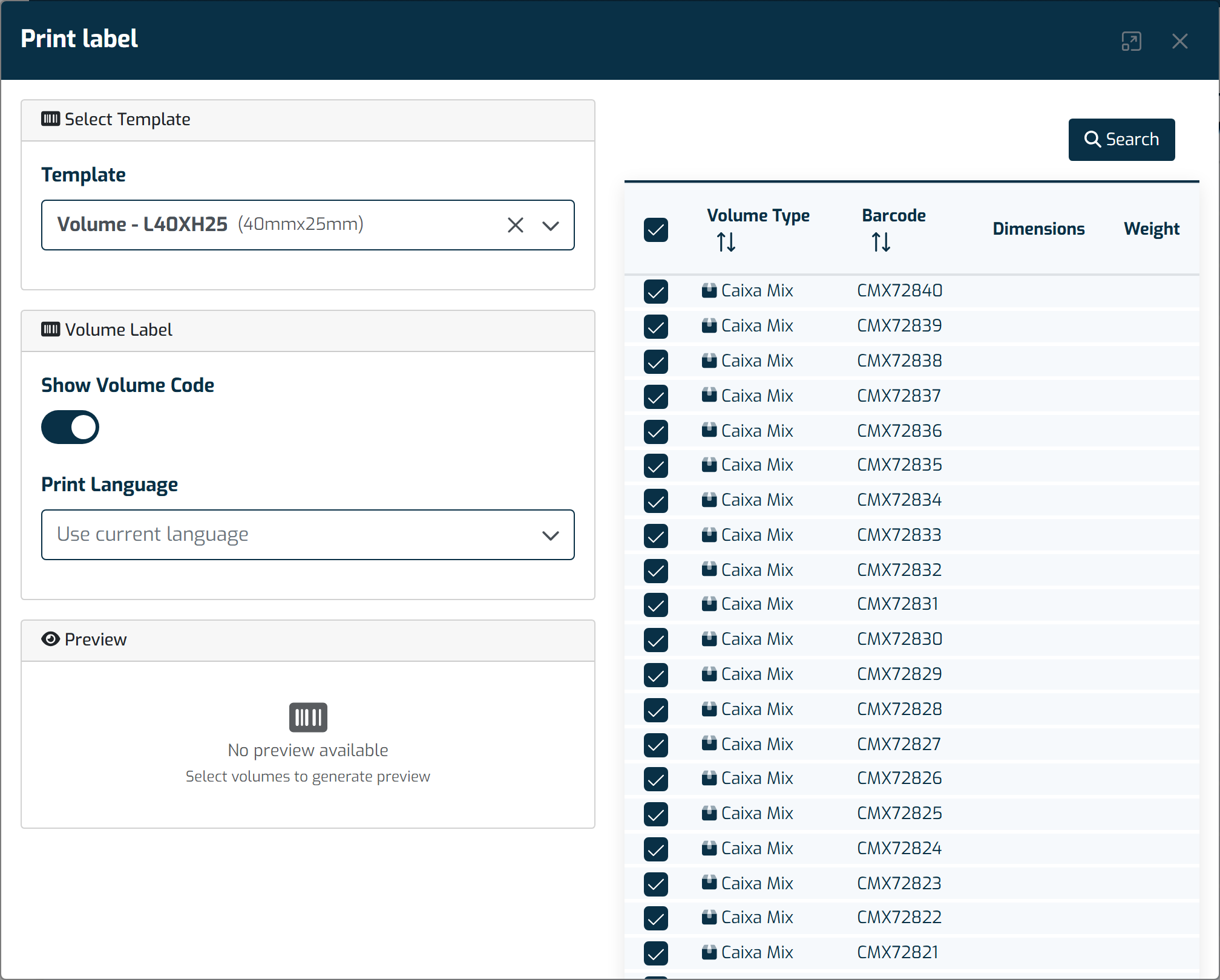This screenshot has width=1220, height=980.
Task: Uncheck the row CMX72832 checkbox
Action: 656,571
